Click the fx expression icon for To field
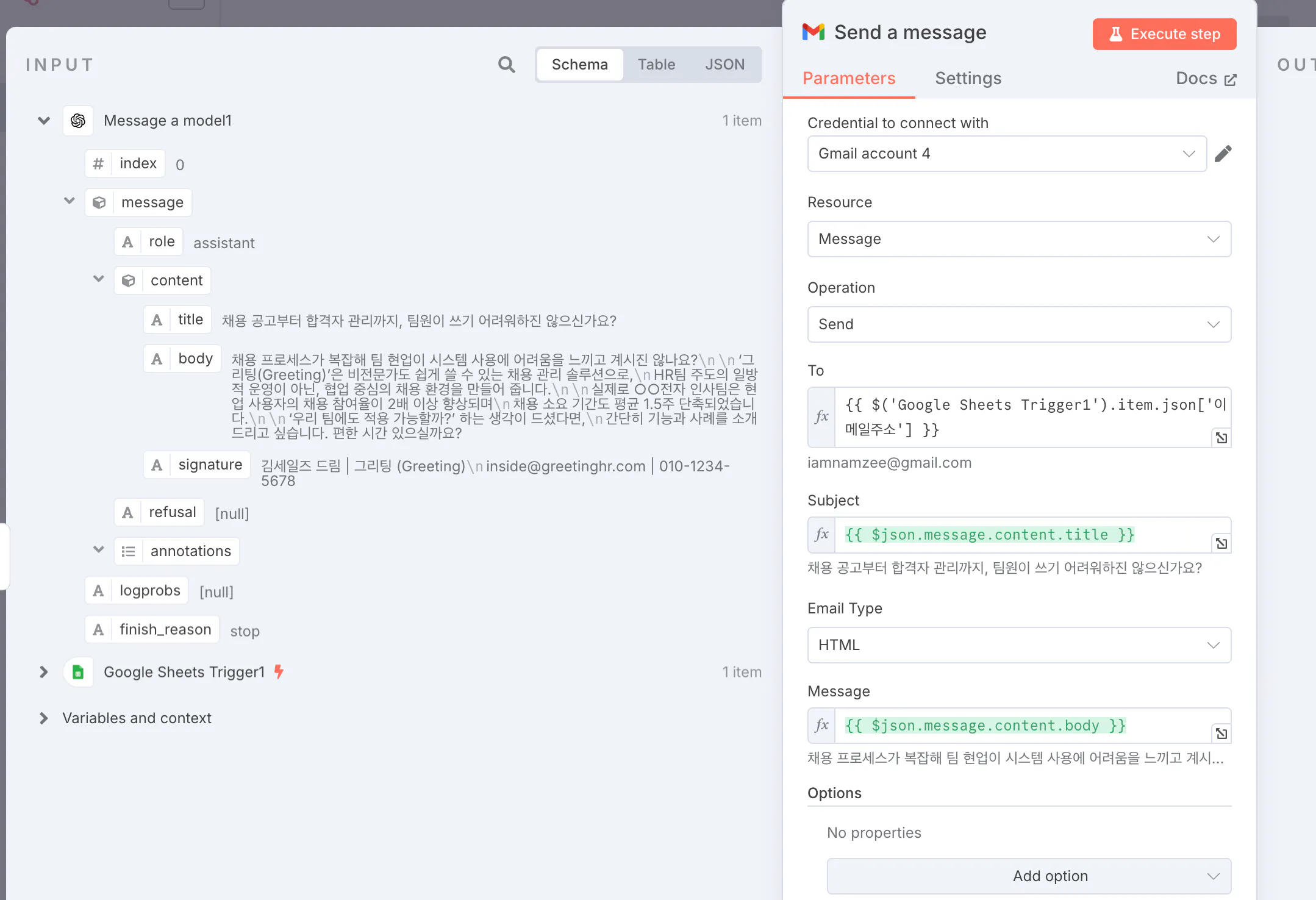This screenshot has width=1316, height=900. point(821,417)
